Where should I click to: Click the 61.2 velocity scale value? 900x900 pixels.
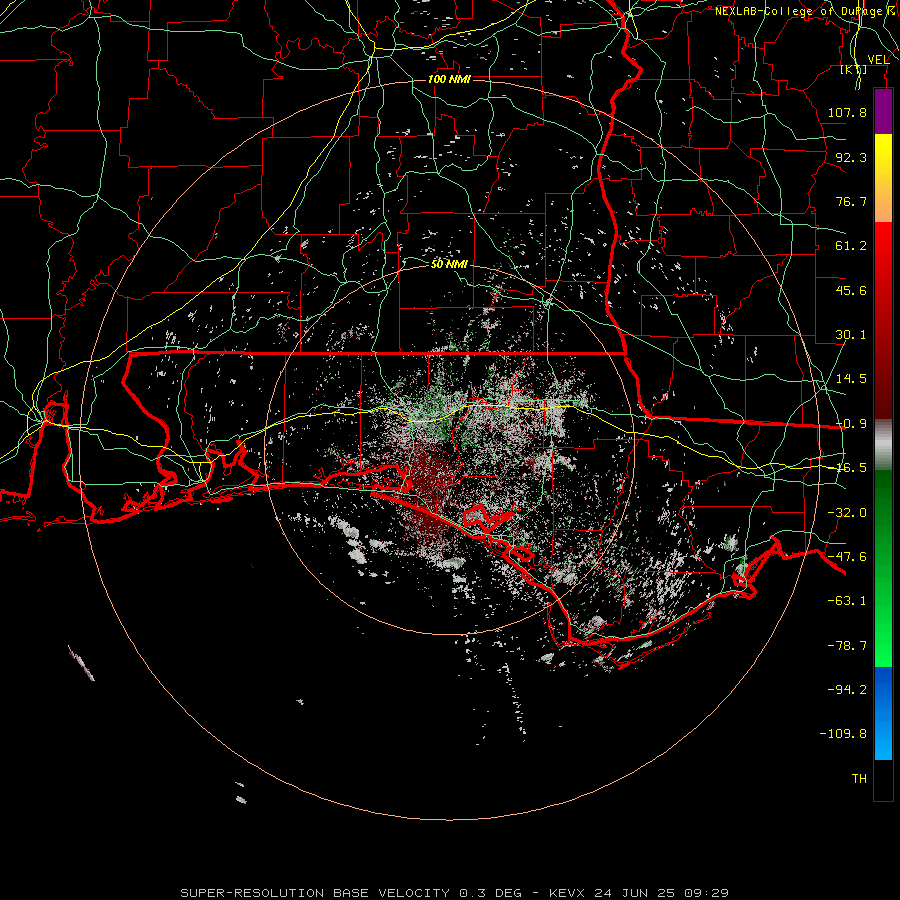point(851,246)
